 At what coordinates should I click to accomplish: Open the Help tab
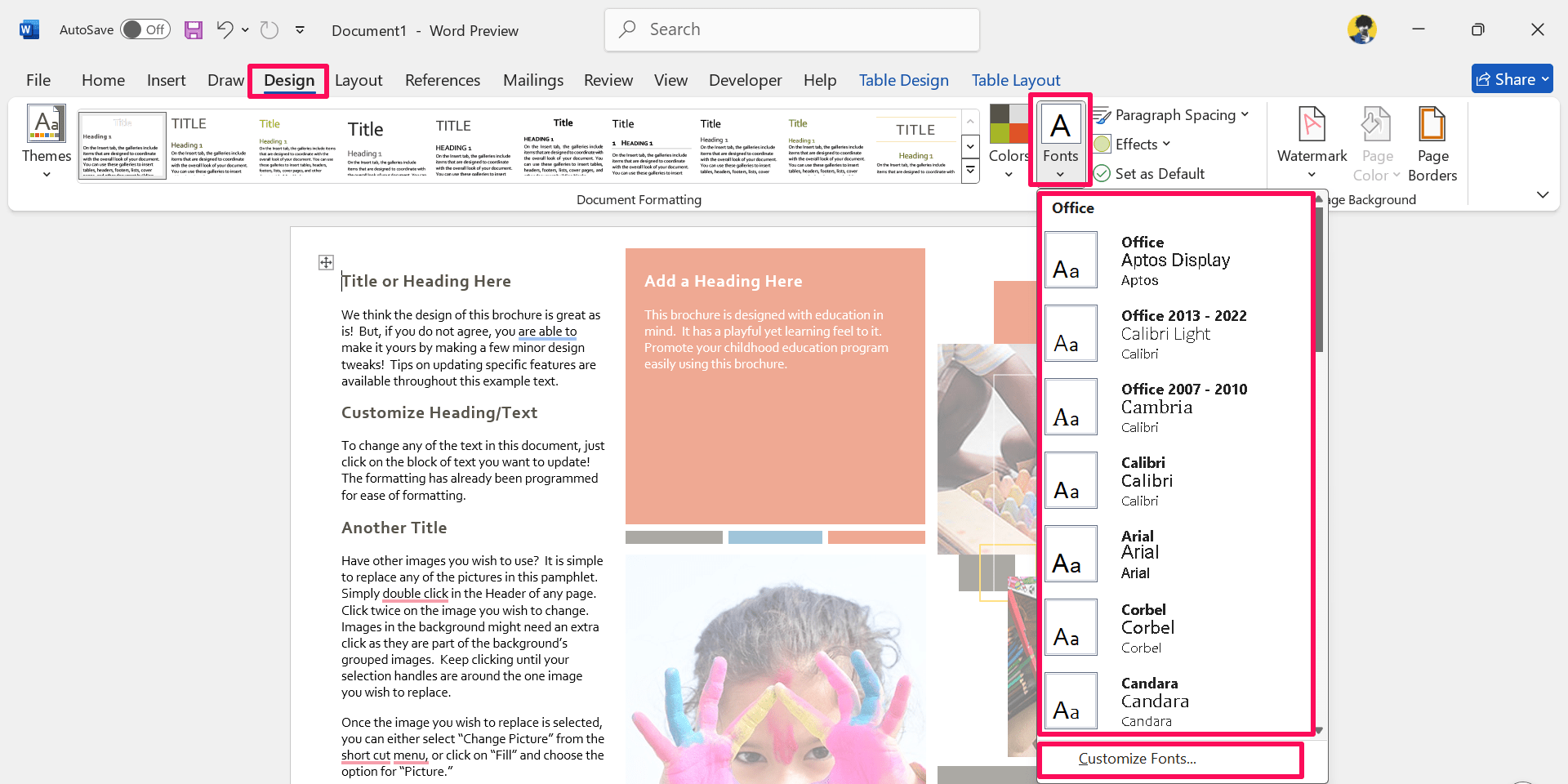[820, 80]
